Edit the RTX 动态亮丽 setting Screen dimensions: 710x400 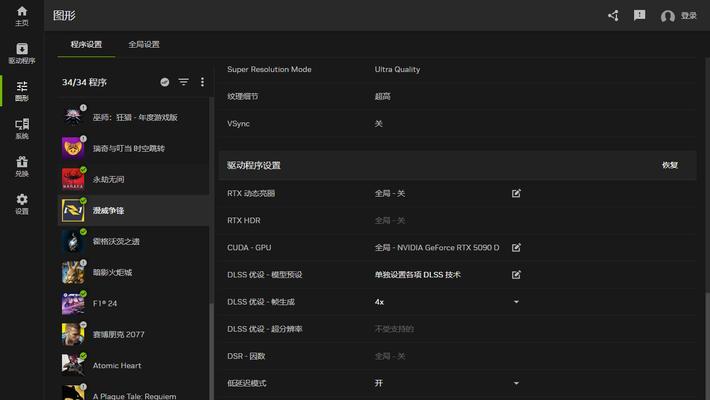[516, 193]
